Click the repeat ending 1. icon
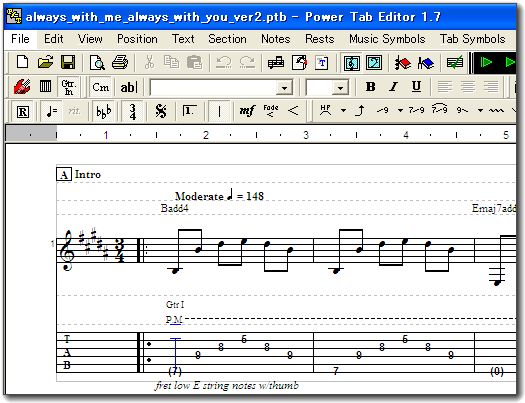The width and height of the screenshot is (525, 403). click(x=189, y=111)
